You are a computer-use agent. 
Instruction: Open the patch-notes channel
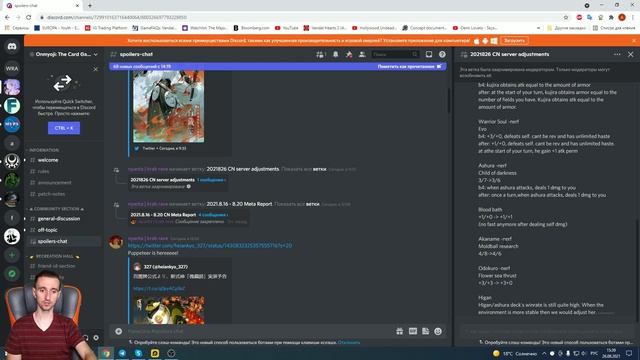click(x=51, y=194)
